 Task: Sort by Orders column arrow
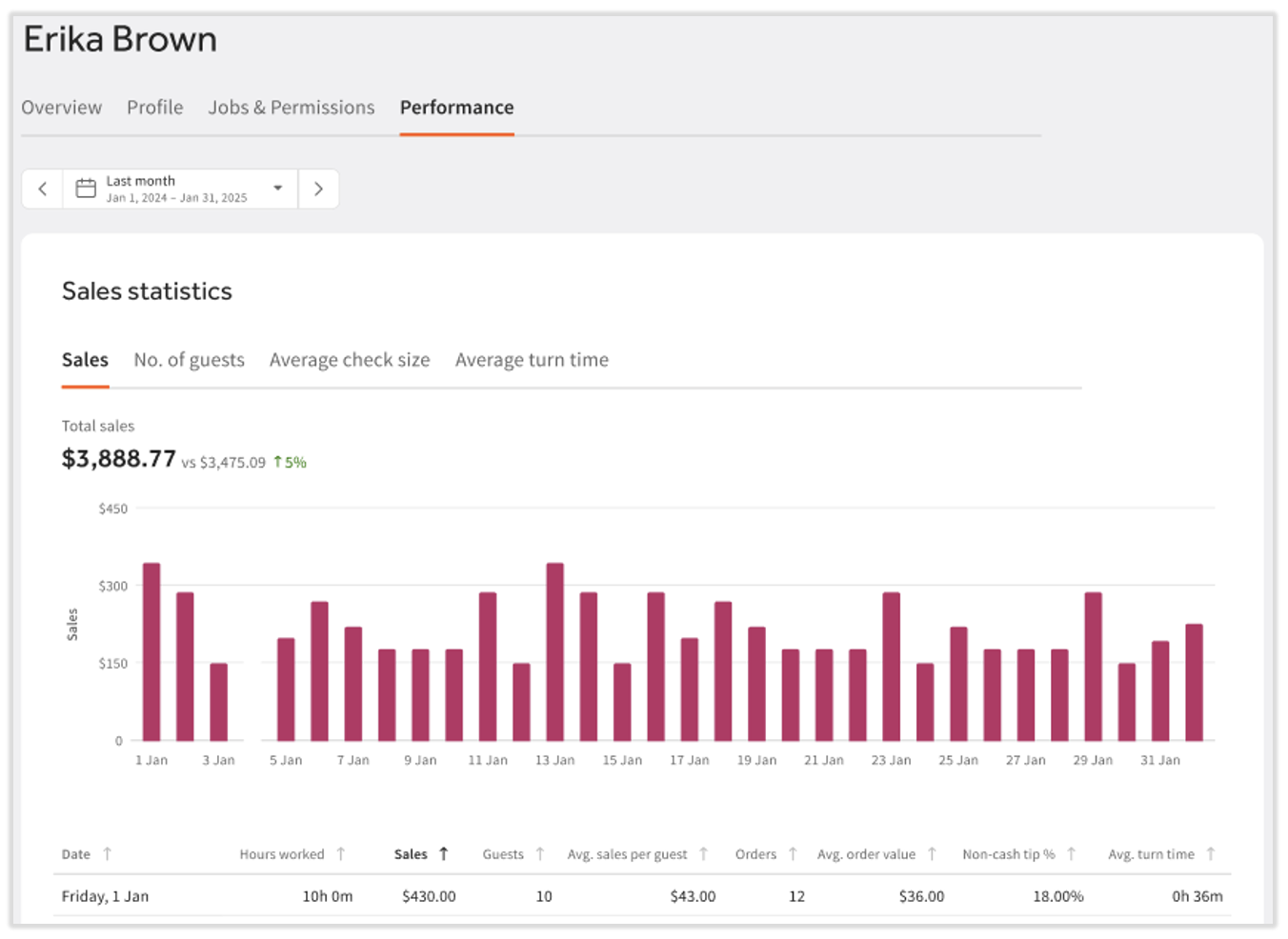point(793,854)
